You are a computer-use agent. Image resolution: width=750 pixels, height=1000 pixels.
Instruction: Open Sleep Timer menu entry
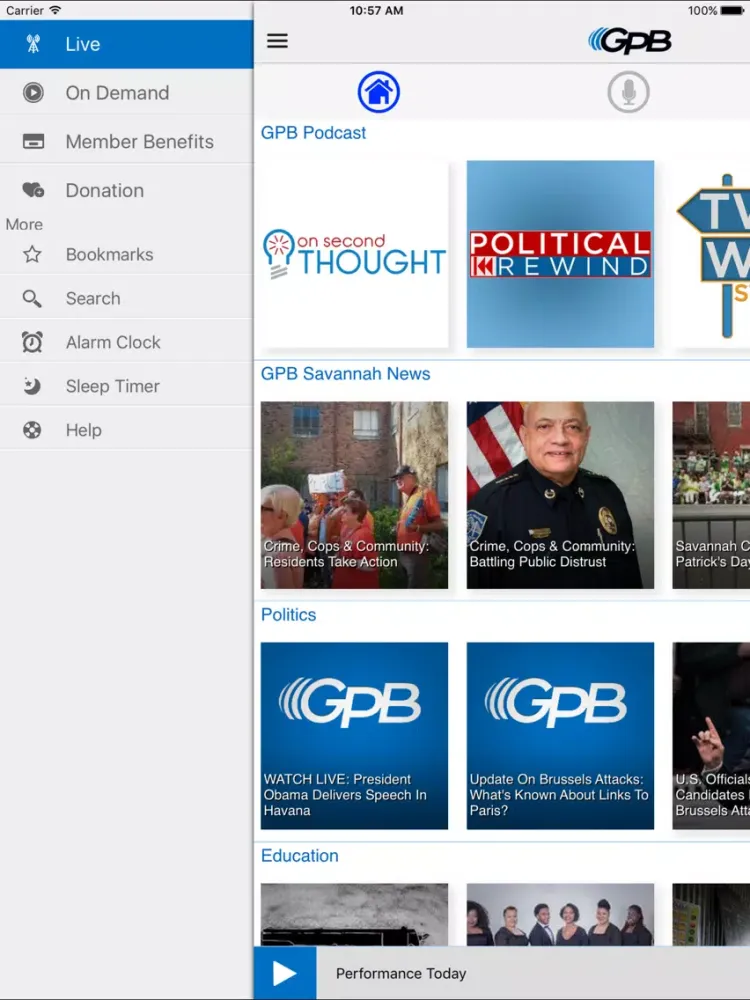click(126, 386)
